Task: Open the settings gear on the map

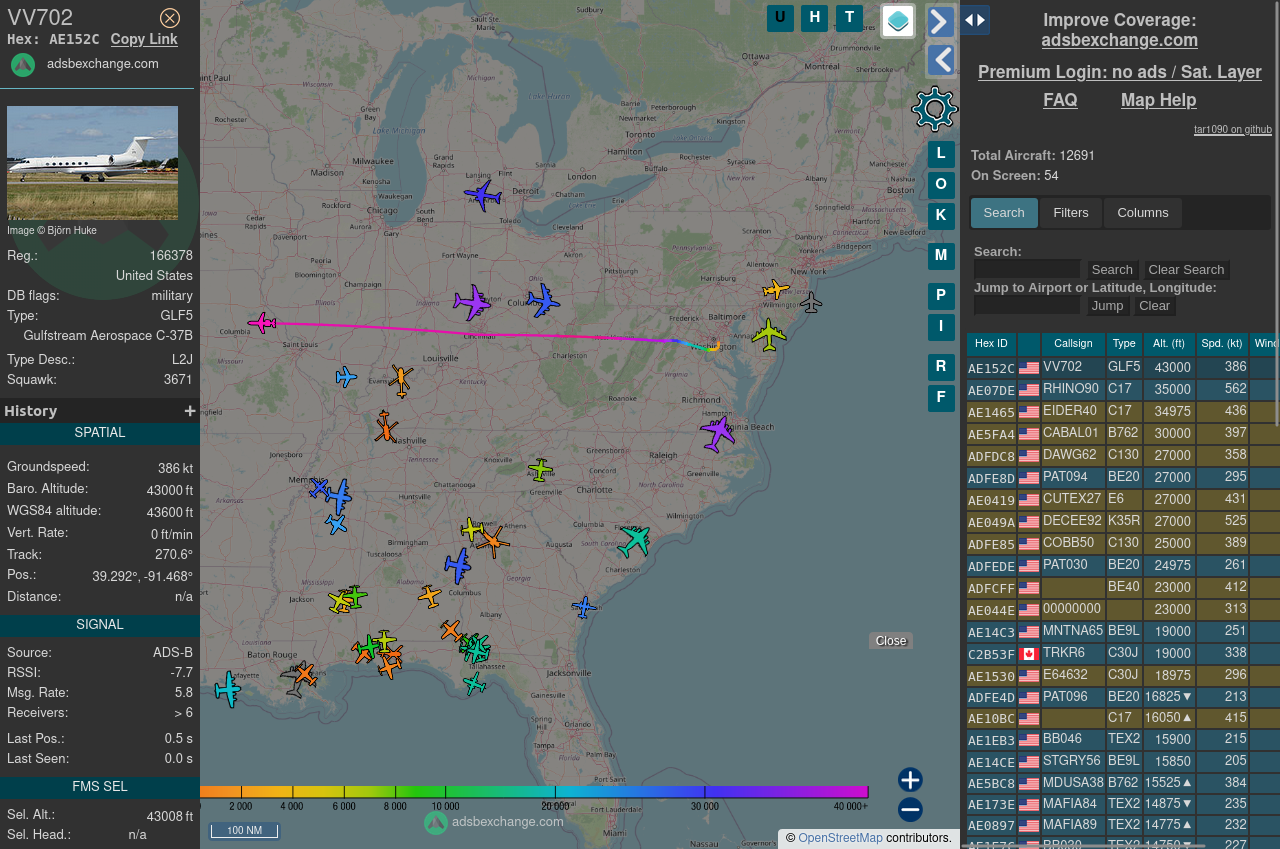Action: tap(935, 109)
